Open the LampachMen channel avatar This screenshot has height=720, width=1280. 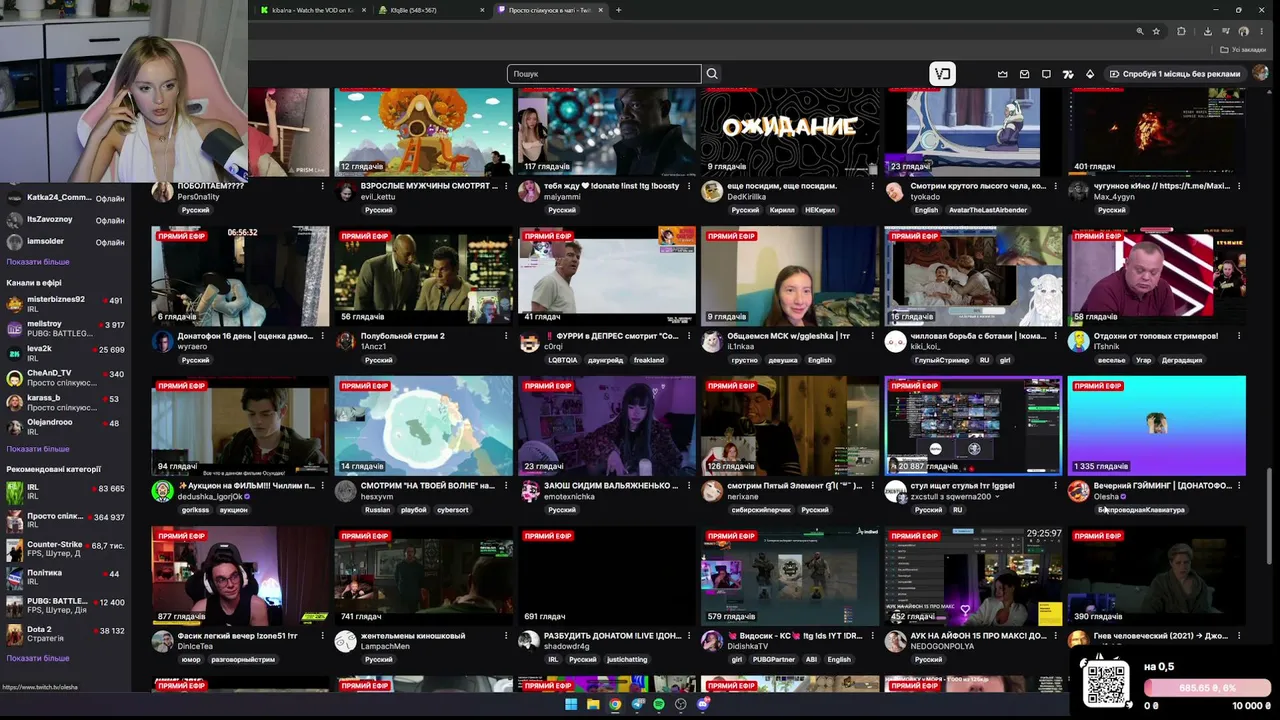(345, 642)
